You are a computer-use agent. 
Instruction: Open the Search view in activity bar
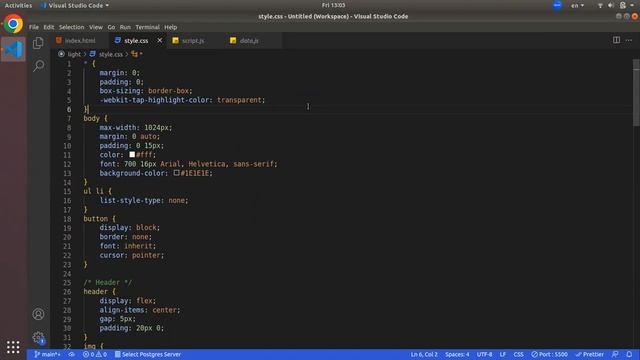pos(38,65)
